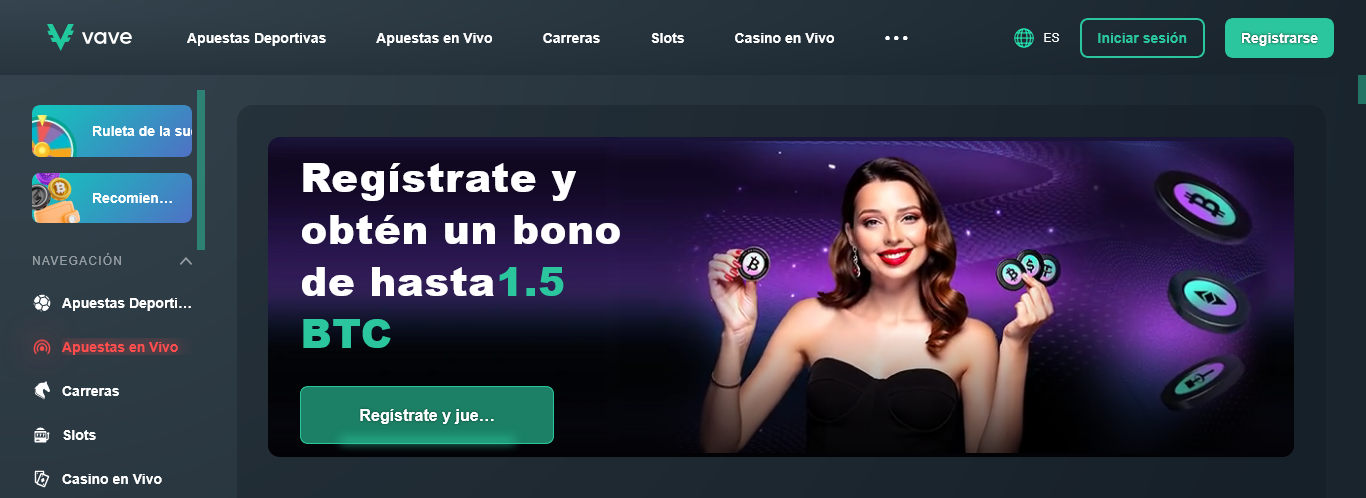Click Regístrate y jue... banner button
The image size is (1366, 498).
tap(427, 415)
